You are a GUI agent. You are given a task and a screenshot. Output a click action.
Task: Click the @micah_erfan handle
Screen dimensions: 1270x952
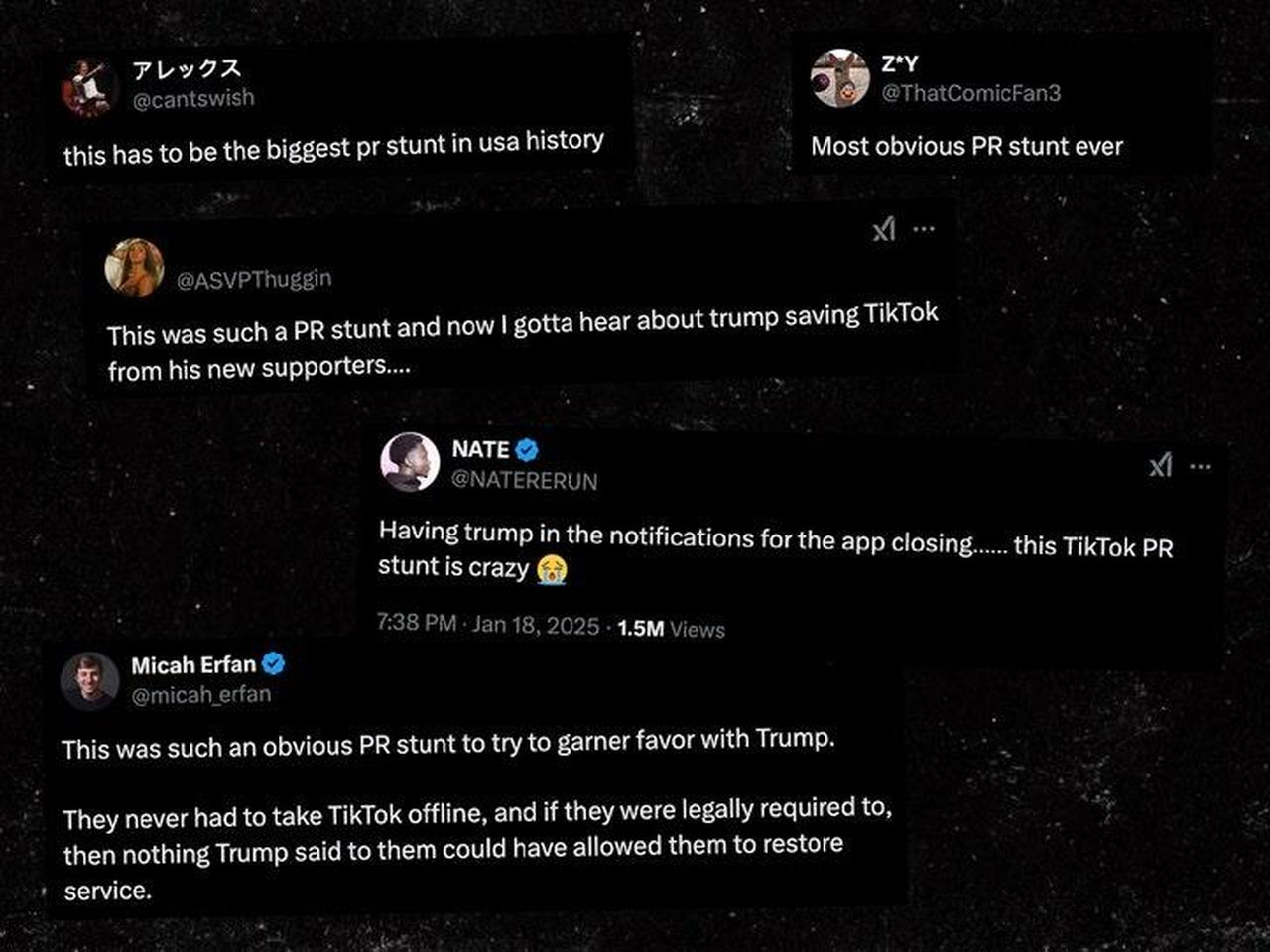tap(201, 695)
